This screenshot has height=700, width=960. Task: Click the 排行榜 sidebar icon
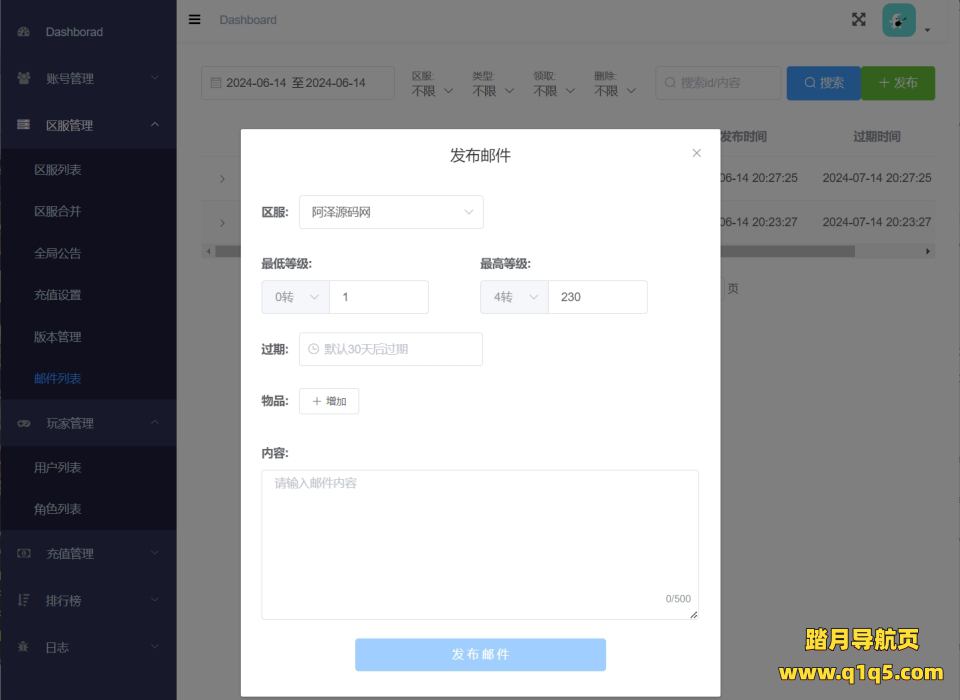(24, 600)
